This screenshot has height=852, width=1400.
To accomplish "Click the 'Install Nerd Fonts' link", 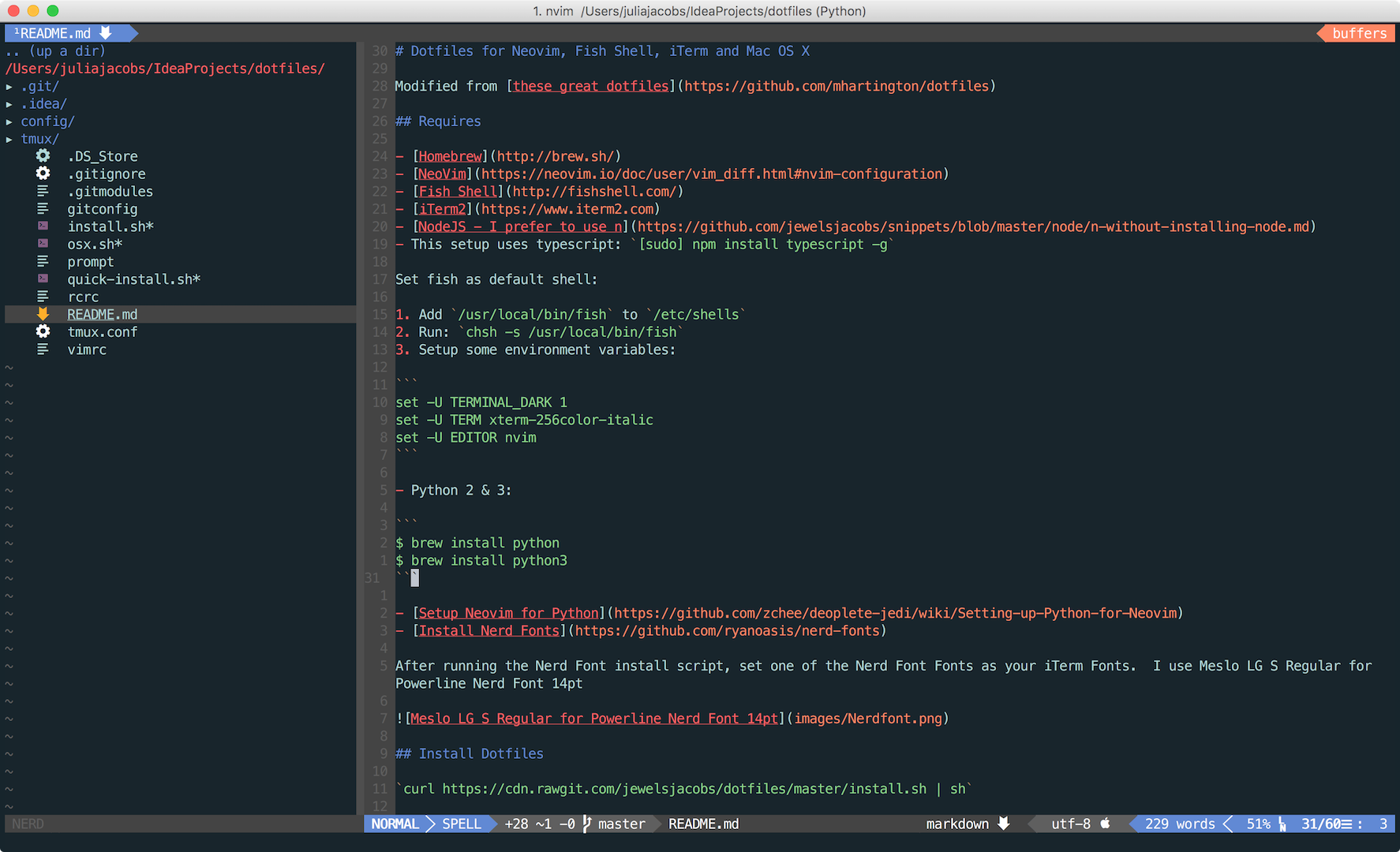I will point(489,630).
